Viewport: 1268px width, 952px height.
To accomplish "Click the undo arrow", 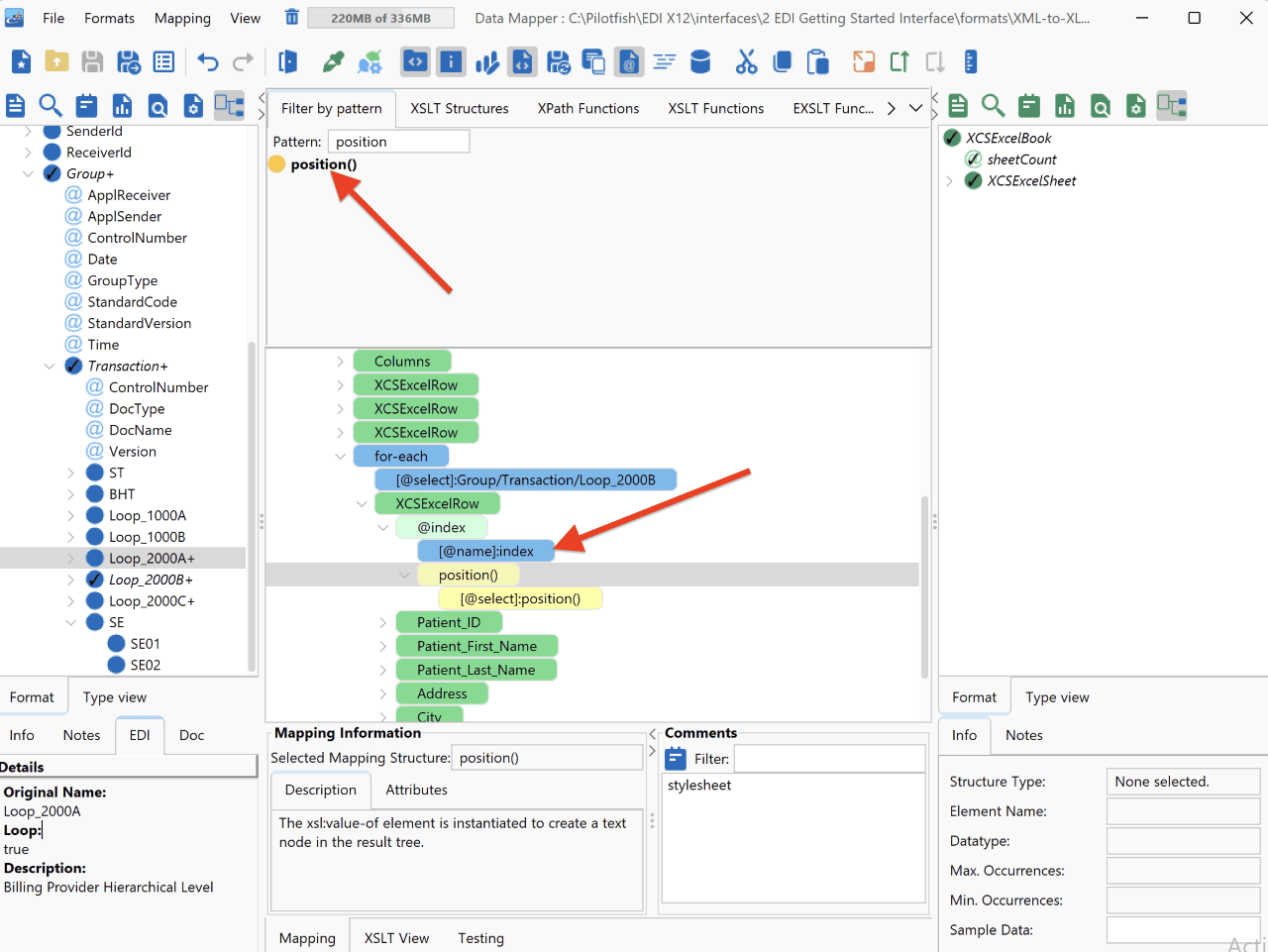I will point(207,62).
